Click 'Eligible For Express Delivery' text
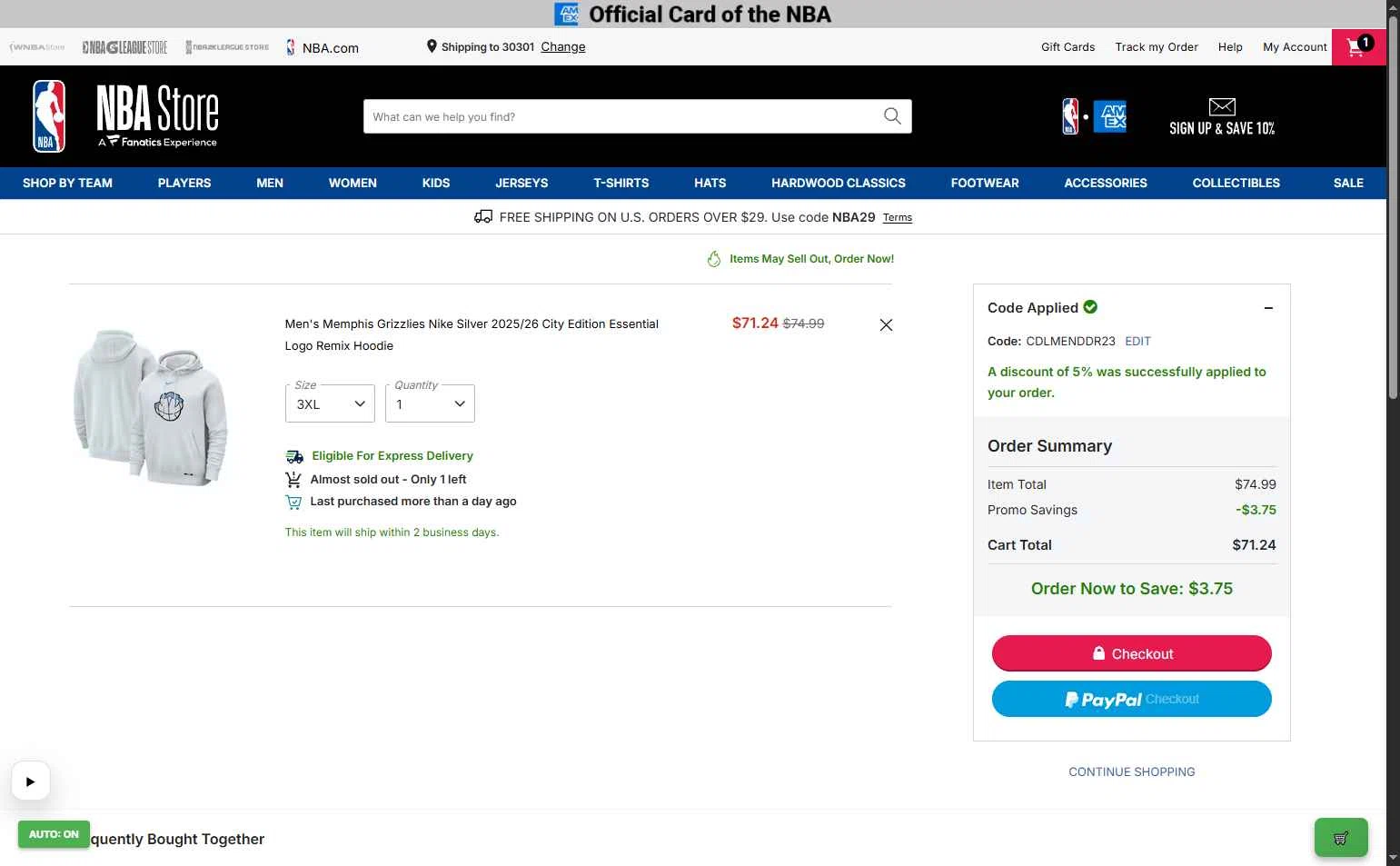The image size is (1400, 866). coord(392,456)
